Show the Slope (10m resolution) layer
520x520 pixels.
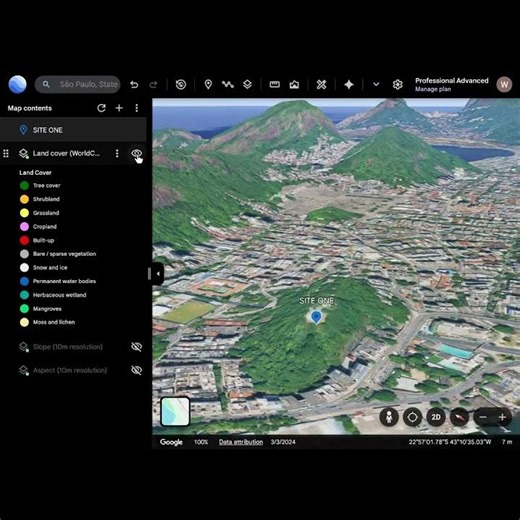click(136, 347)
